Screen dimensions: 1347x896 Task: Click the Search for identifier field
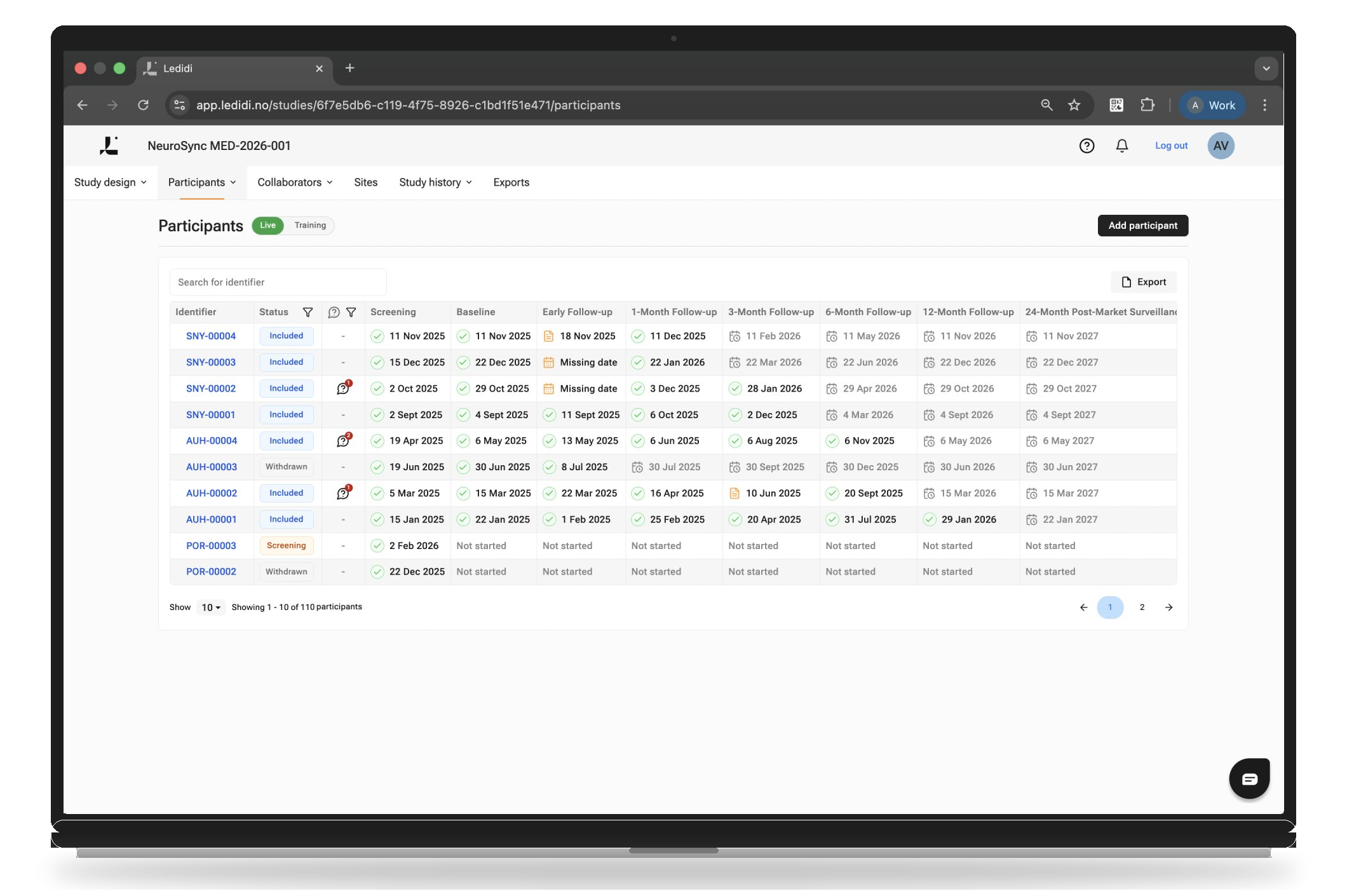tap(278, 282)
